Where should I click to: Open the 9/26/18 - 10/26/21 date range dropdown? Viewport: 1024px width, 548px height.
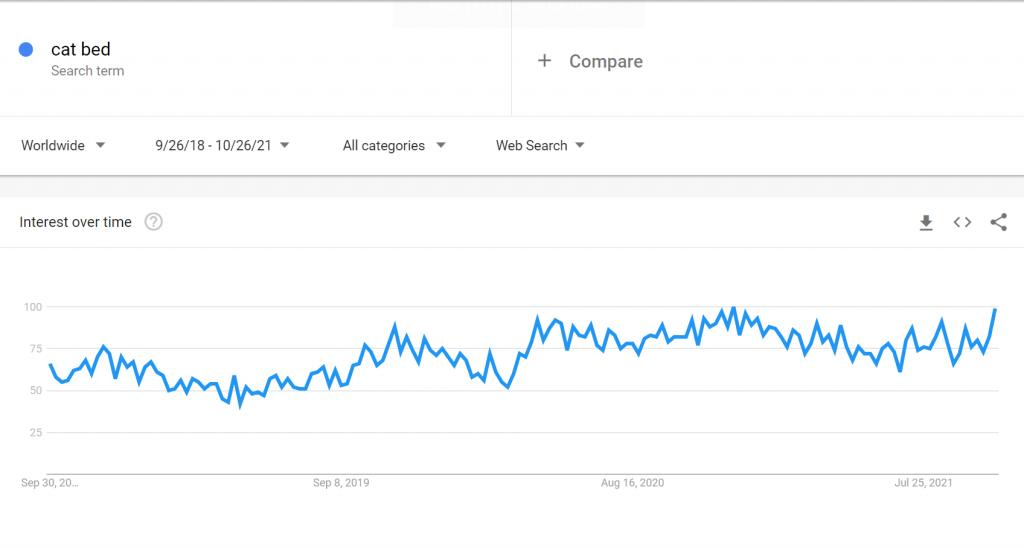[222, 146]
